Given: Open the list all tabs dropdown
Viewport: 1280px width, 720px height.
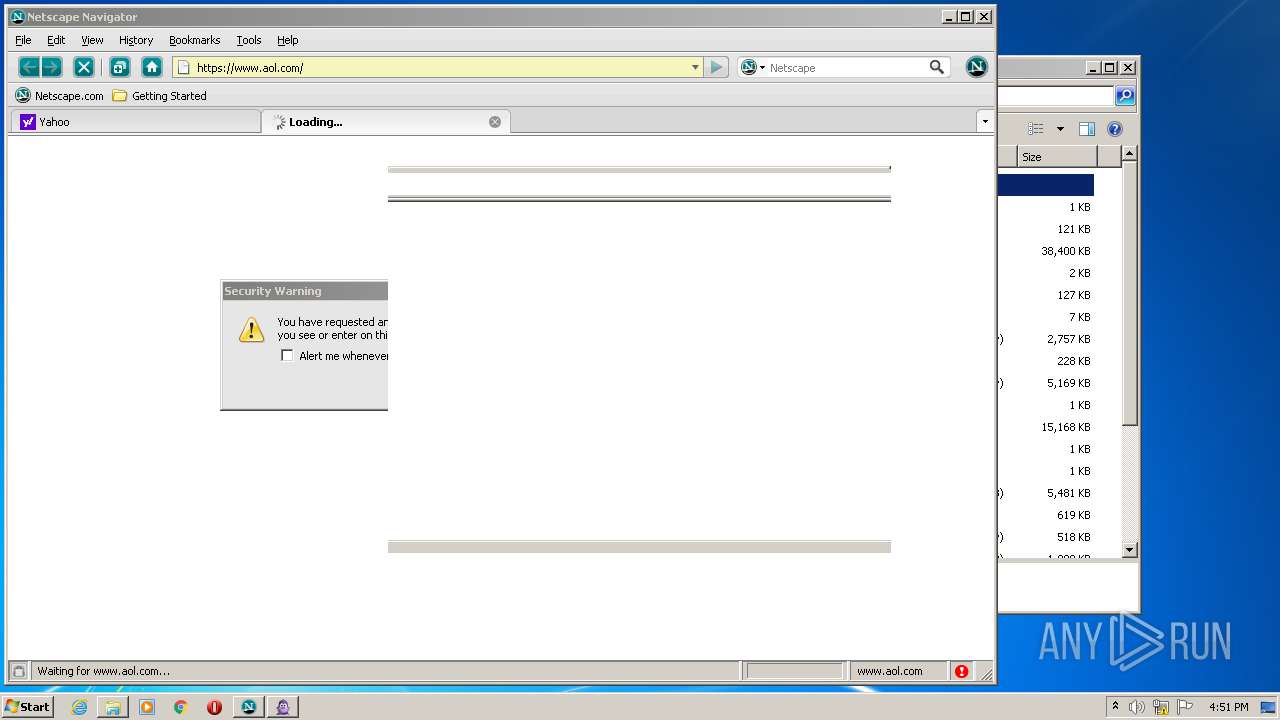Looking at the screenshot, I should tap(985, 122).
